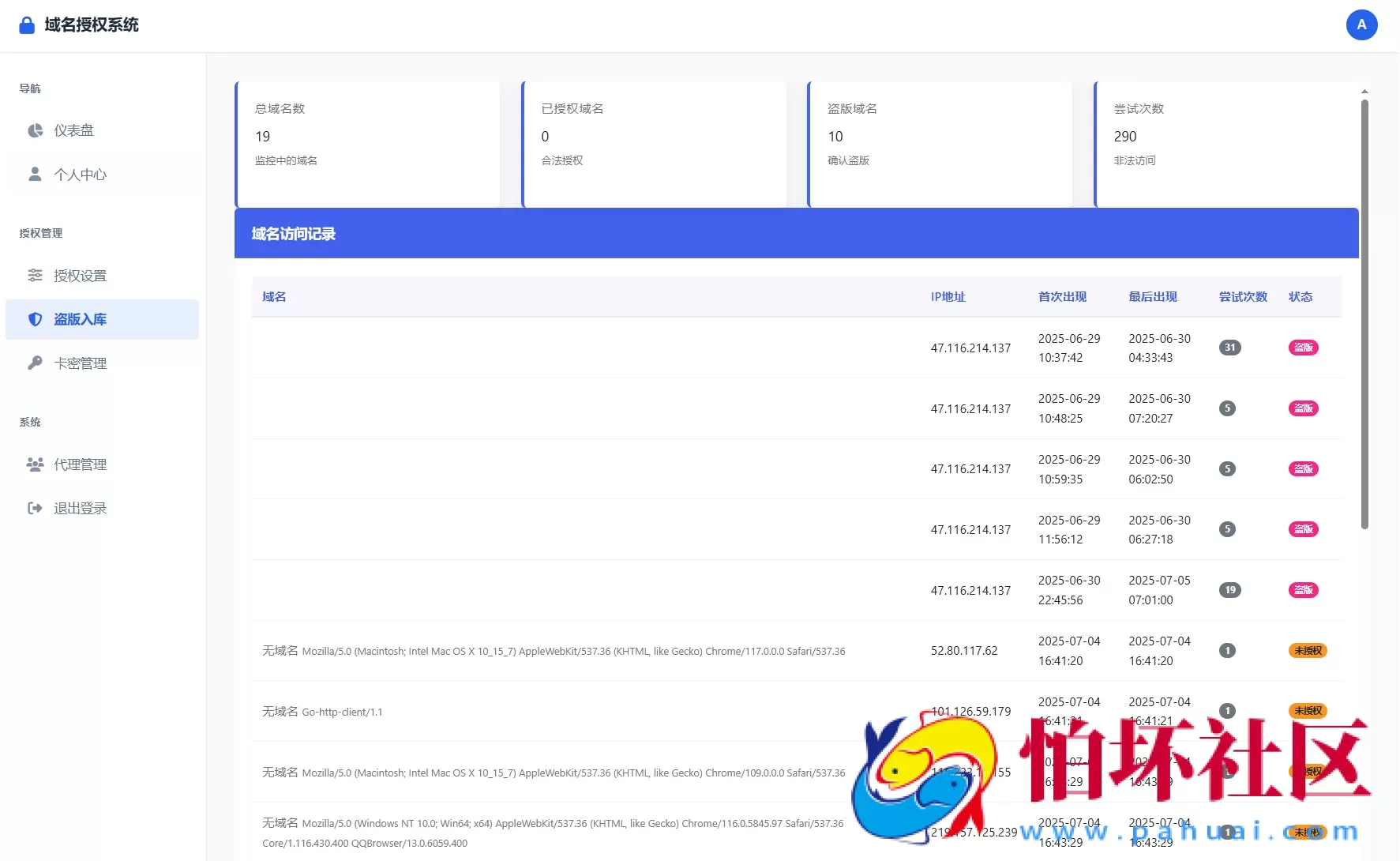Select the 盗版入库 shield icon

(35, 319)
